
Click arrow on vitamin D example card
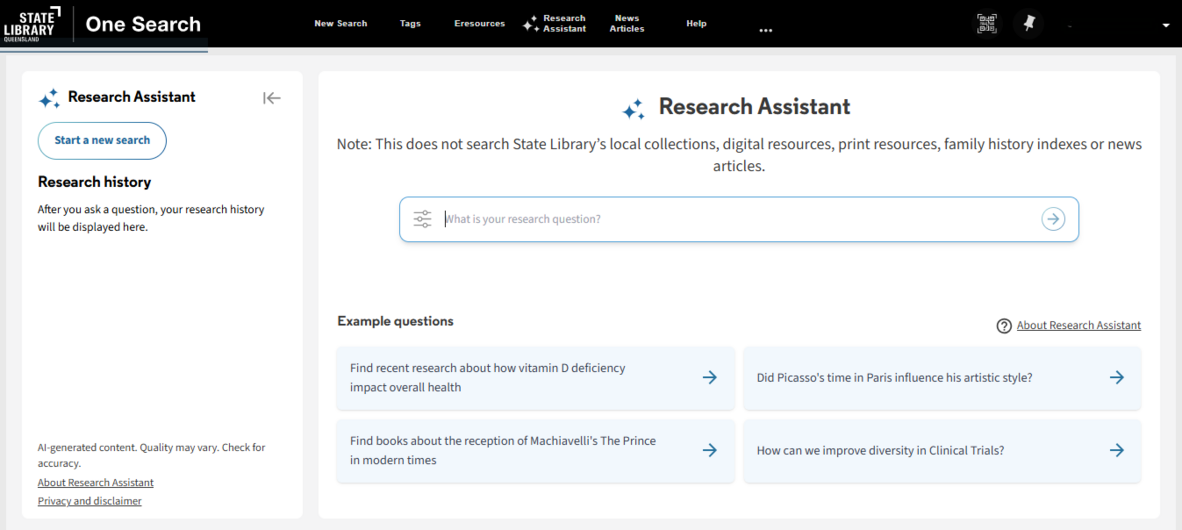(709, 378)
